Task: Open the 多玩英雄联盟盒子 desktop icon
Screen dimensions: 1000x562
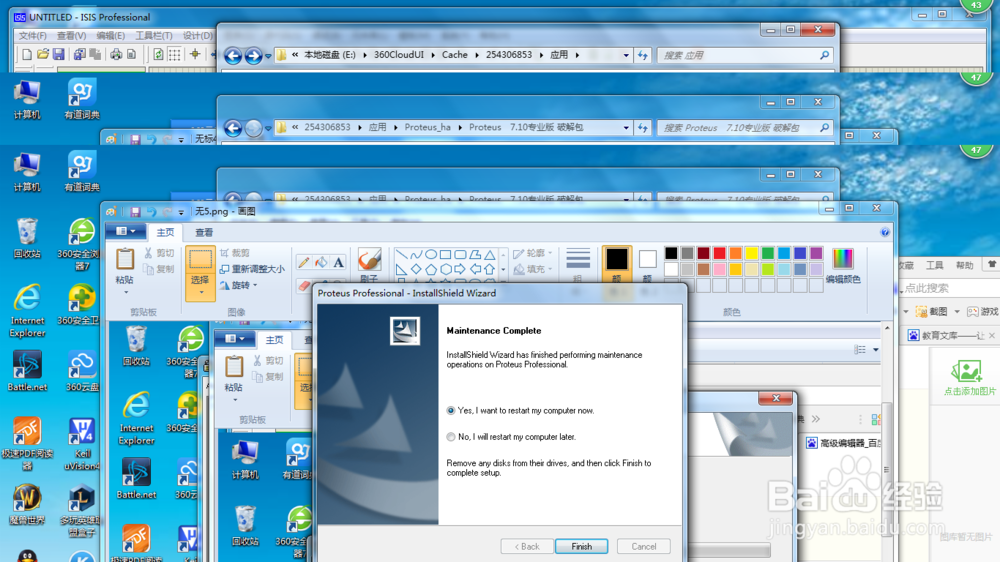Action: click(x=81, y=509)
